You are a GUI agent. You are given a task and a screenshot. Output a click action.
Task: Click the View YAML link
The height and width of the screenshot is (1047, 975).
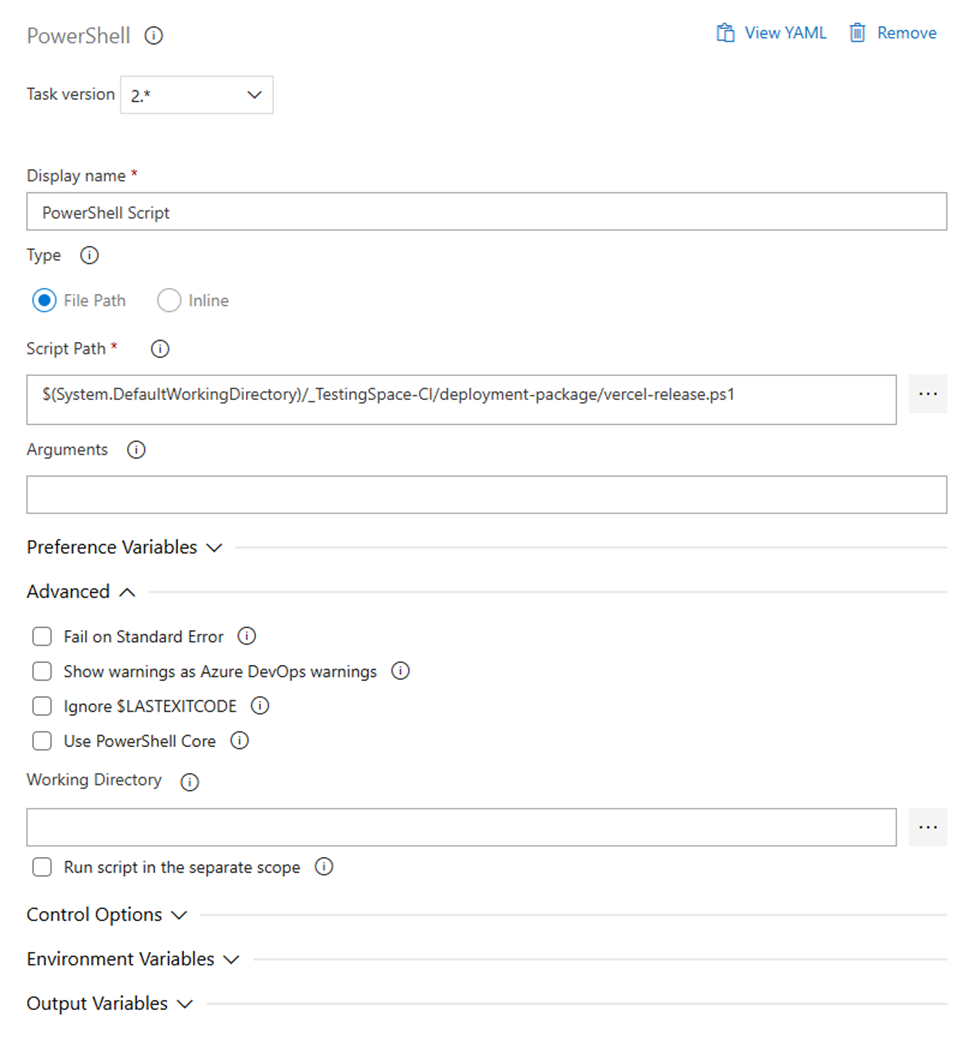772,33
